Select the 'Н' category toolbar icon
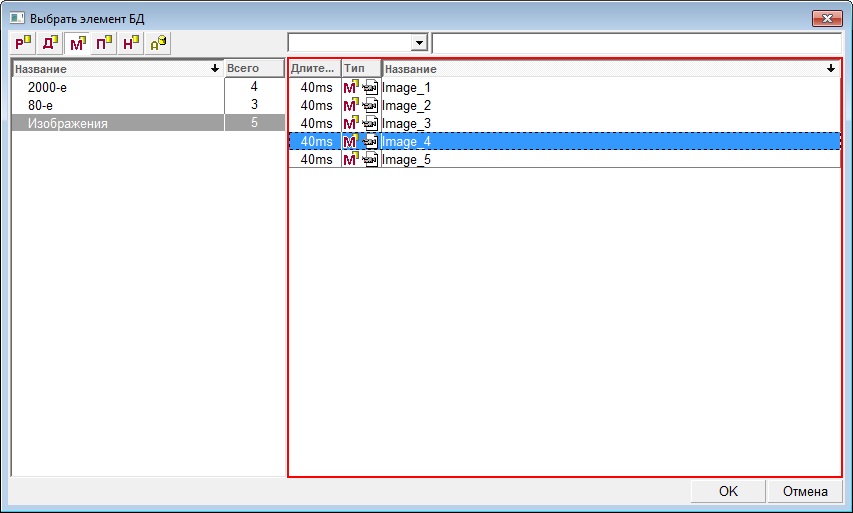853x513 pixels. (131, 43)
